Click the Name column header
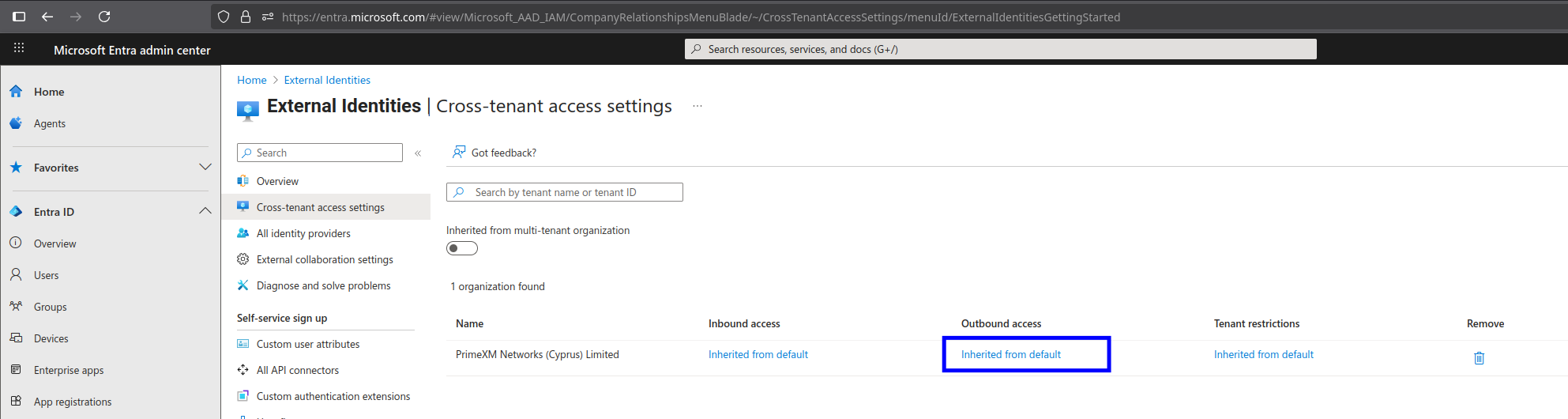This screenshot has height=419, width=1568. tap(469, 323)
